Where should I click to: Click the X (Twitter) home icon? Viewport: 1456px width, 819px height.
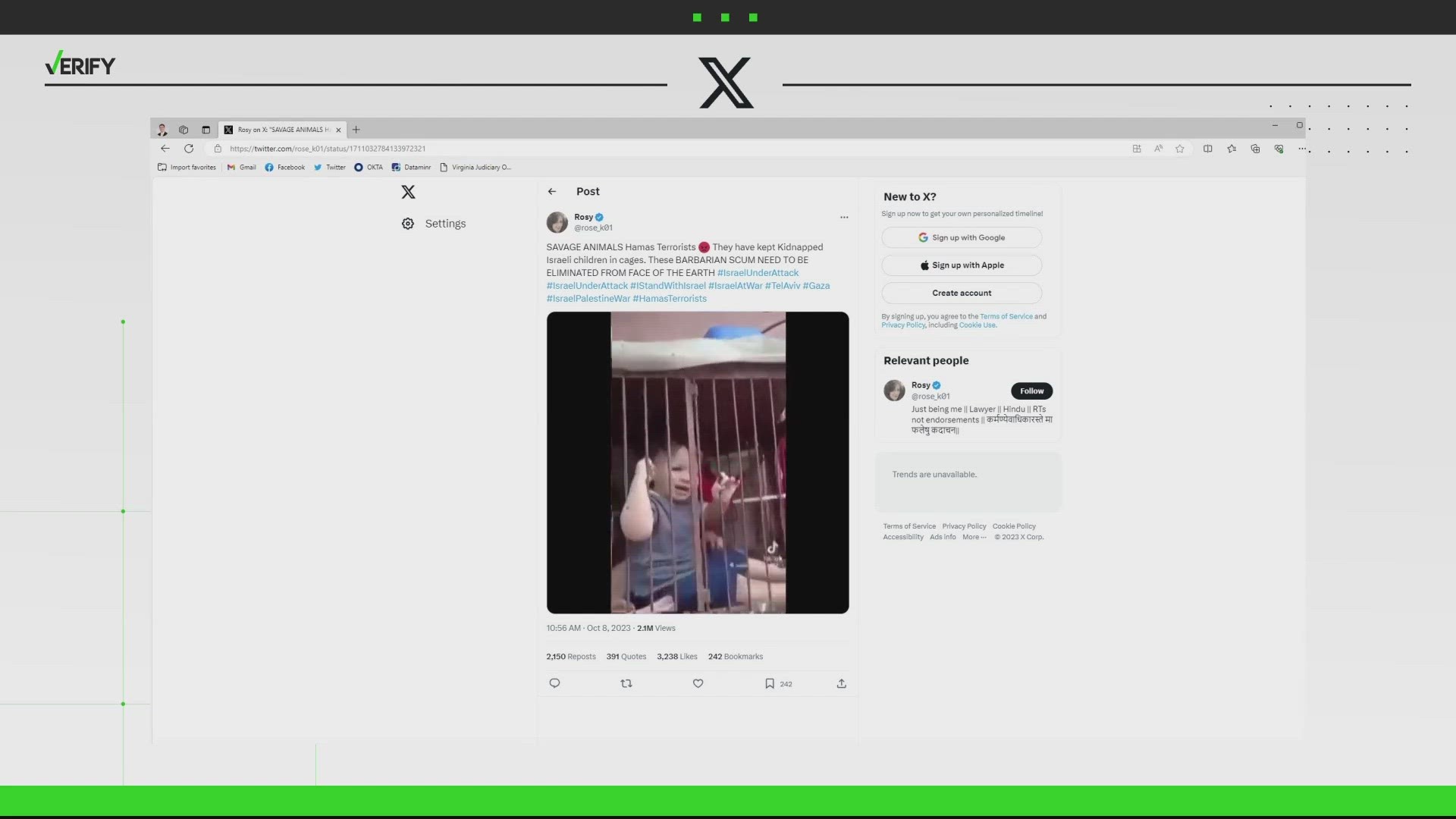407,191
